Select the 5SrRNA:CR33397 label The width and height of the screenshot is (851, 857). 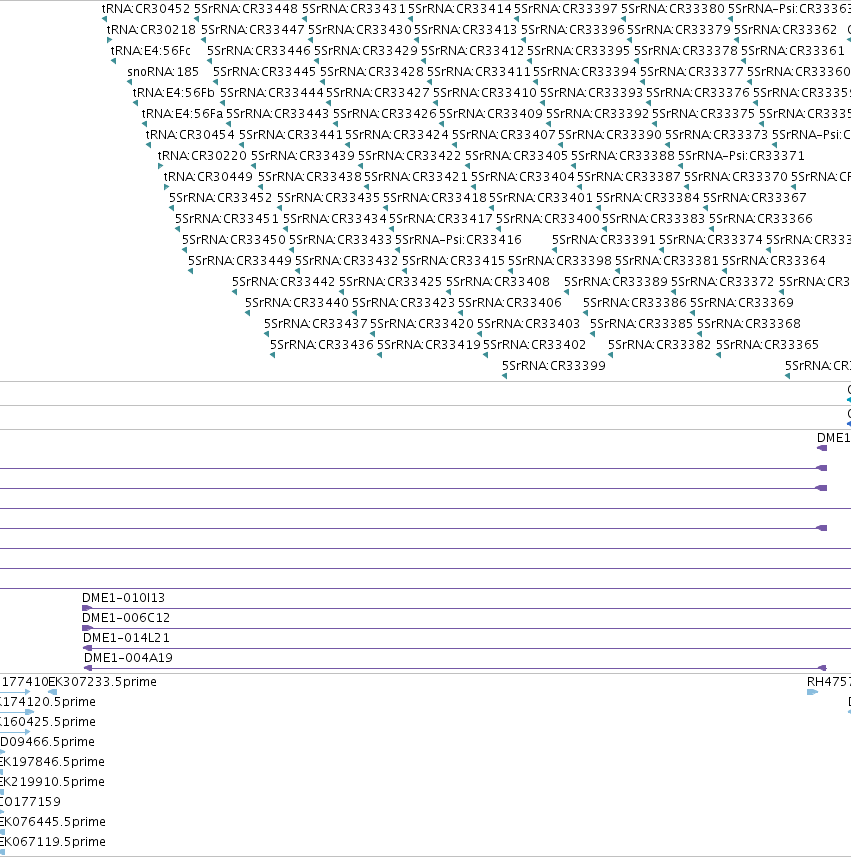566,9
